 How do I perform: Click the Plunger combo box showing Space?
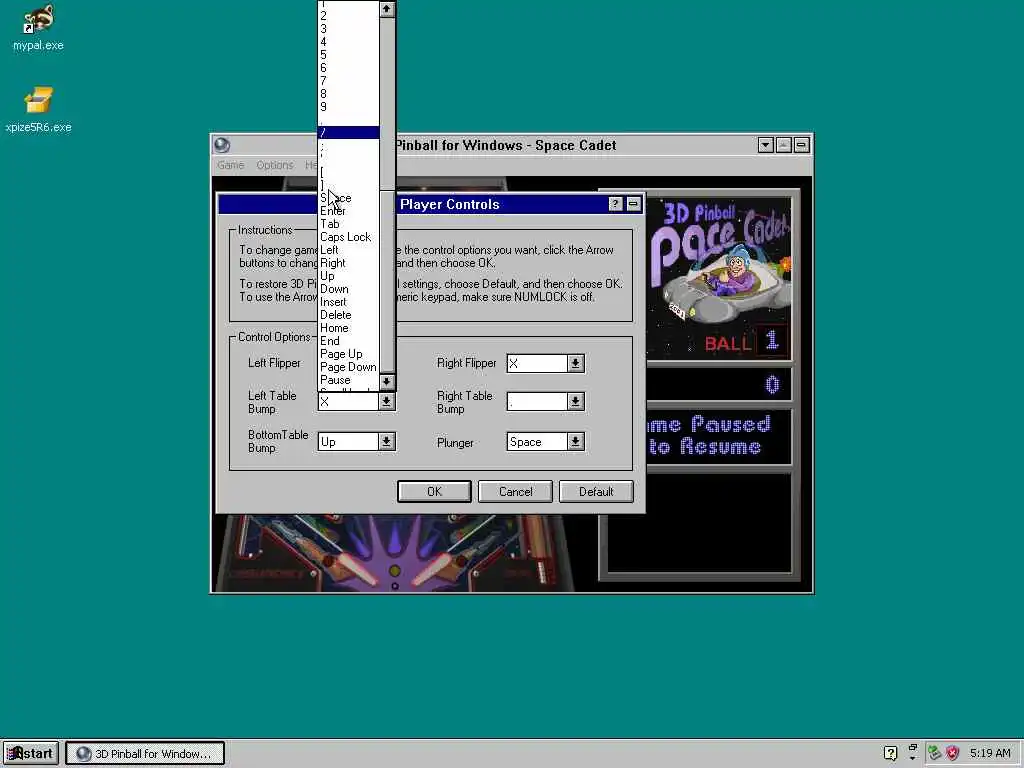point(537,442)
